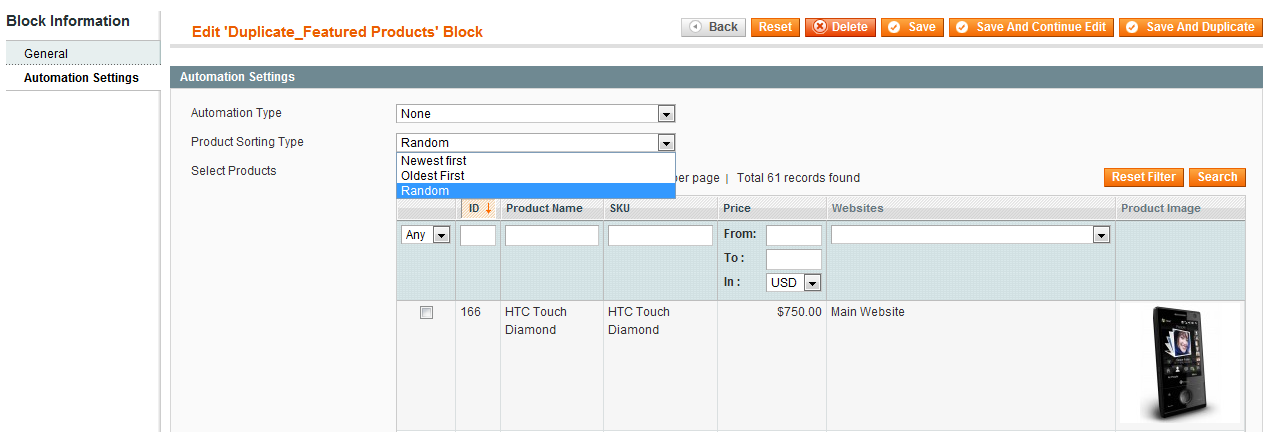Select 'Random' in sorting list
The image size is (1268, 432).
pyautogui.click(x=536, y=191)
